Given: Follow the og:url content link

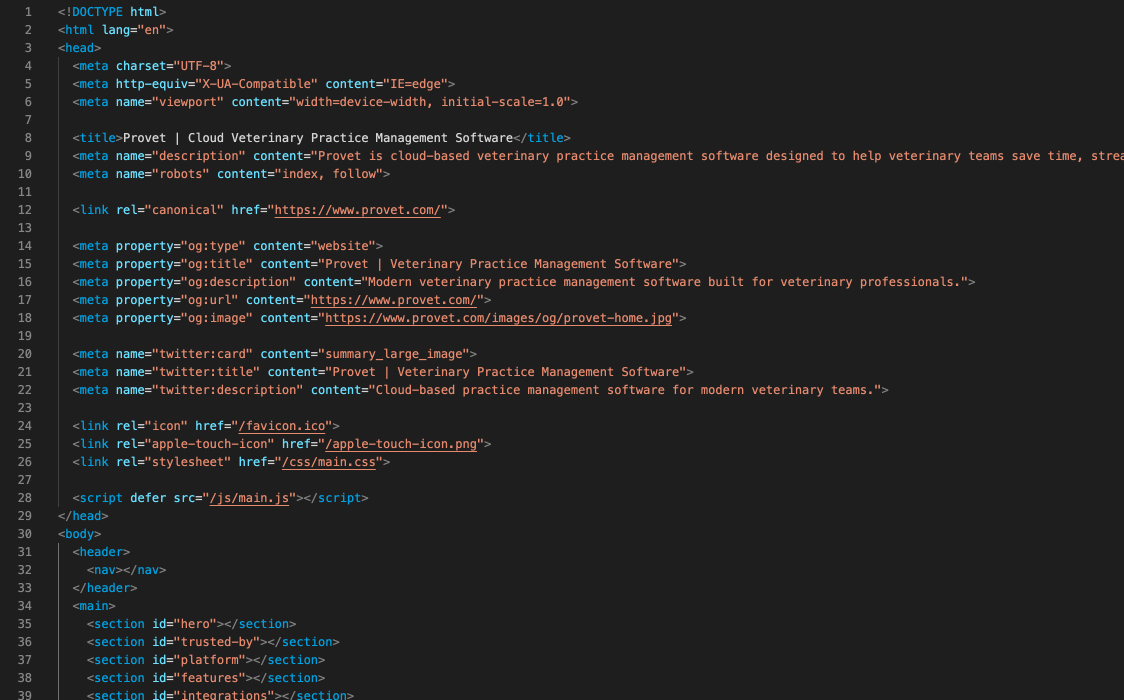Looking at the screenshot, I should click(394, 300).
